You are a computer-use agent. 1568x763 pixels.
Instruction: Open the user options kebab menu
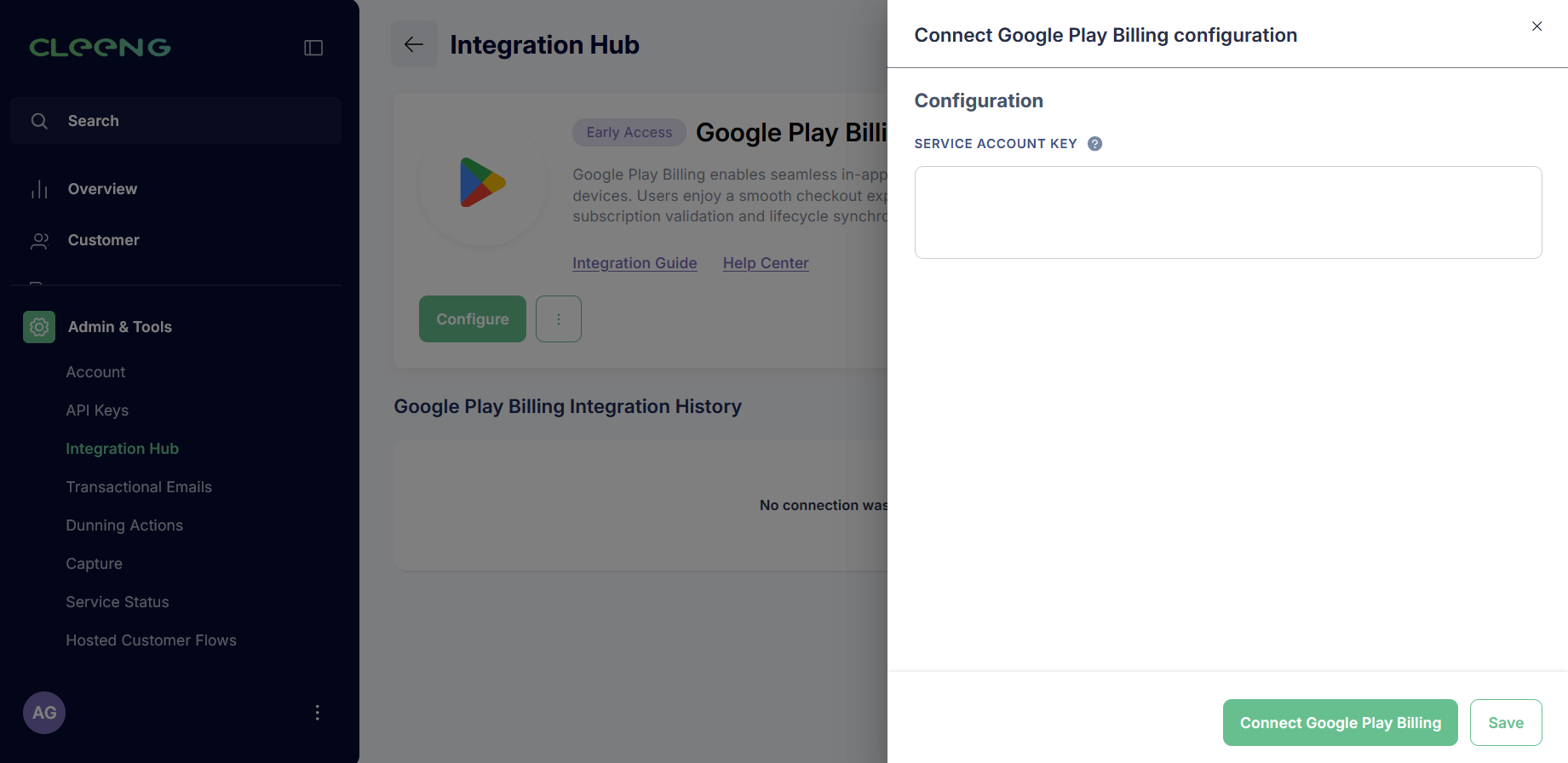[318, 713]
